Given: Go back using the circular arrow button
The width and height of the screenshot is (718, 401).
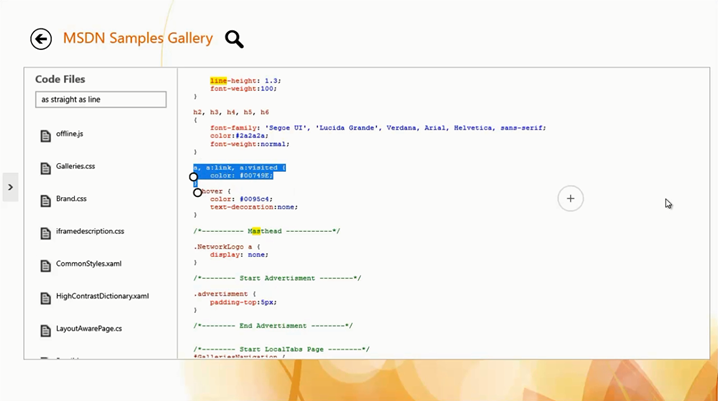Looking at the screenshot, I should (x=41, y=39).
